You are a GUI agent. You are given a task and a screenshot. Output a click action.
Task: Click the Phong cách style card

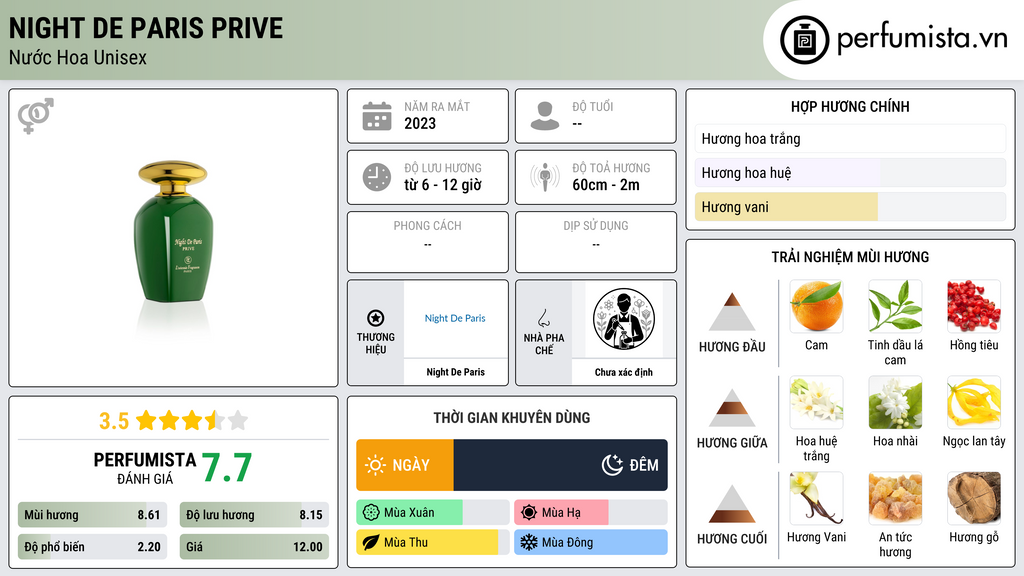point(428,242)
